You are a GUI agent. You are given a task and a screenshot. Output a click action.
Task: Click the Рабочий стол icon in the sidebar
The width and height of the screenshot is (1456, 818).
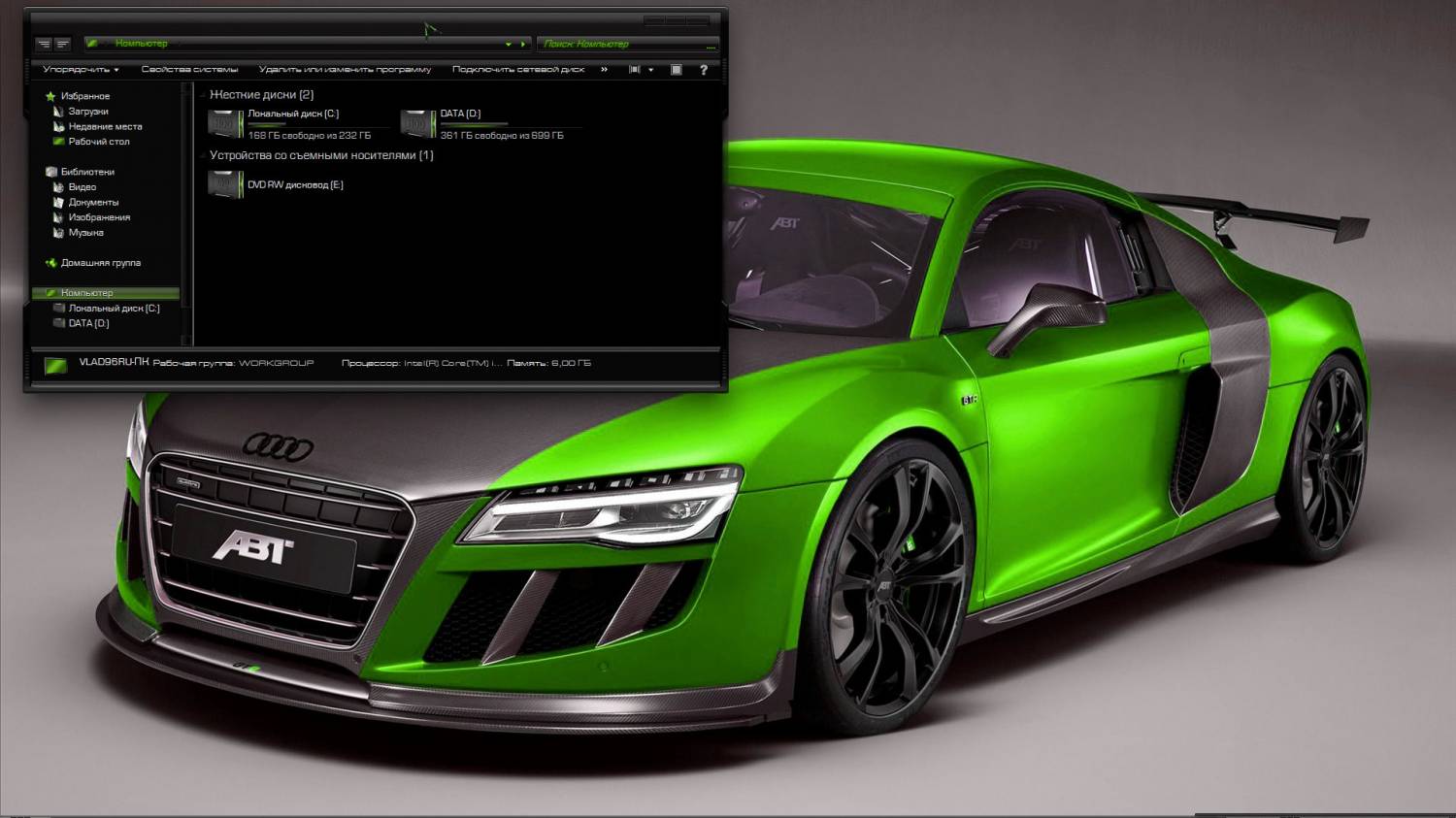(x=58, y=142)
